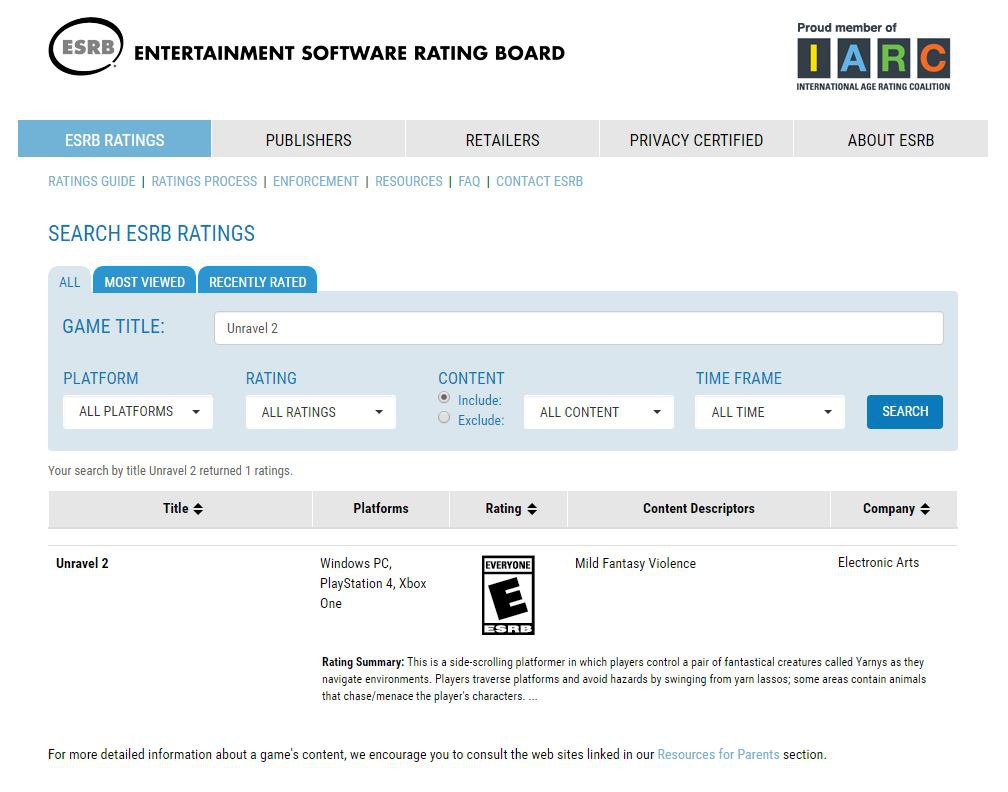Open the Ratings Process link
This screenshot has height=792, width=1008.
coord(204,181)
